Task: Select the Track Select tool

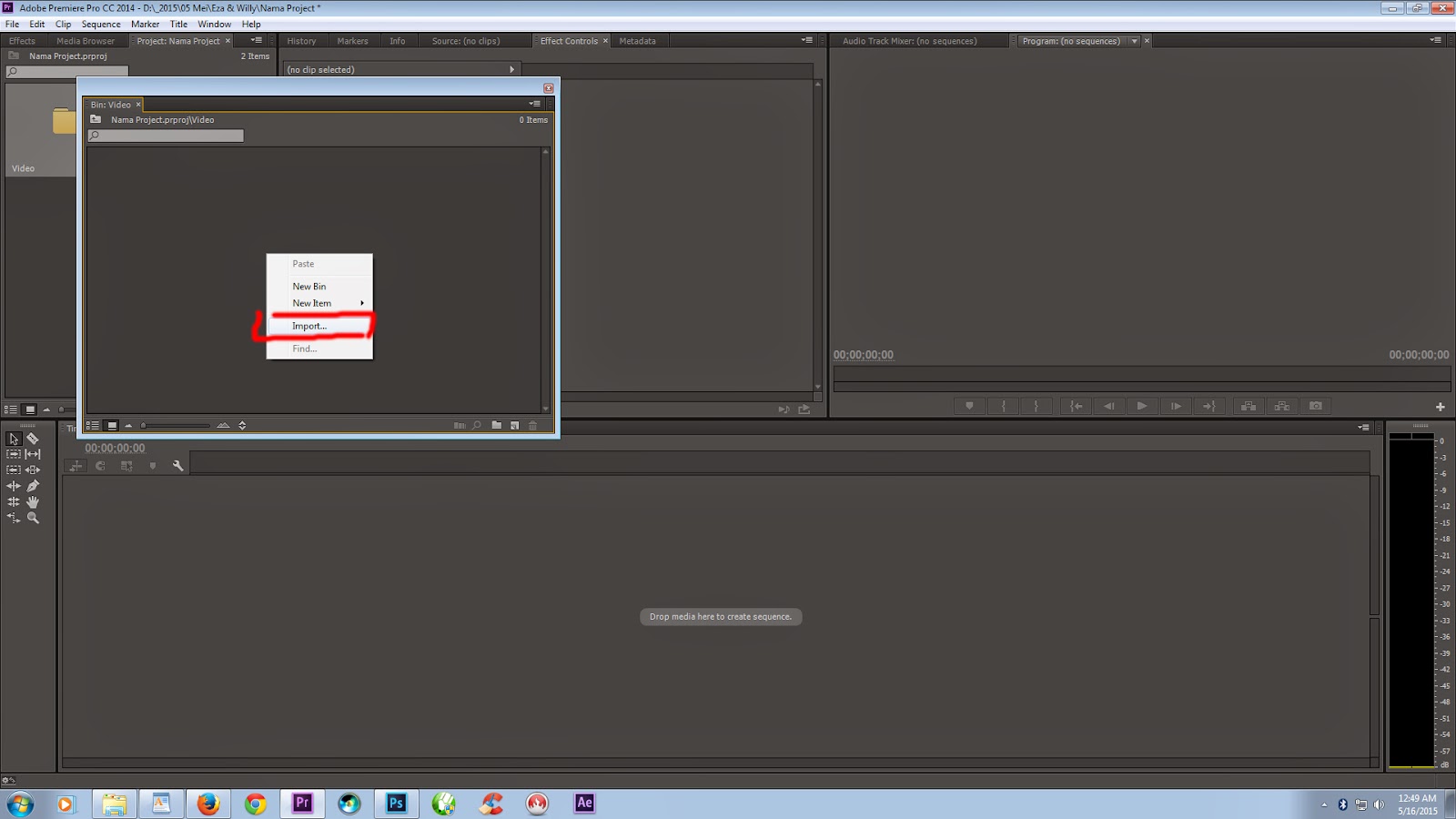Action: (14, 454)
